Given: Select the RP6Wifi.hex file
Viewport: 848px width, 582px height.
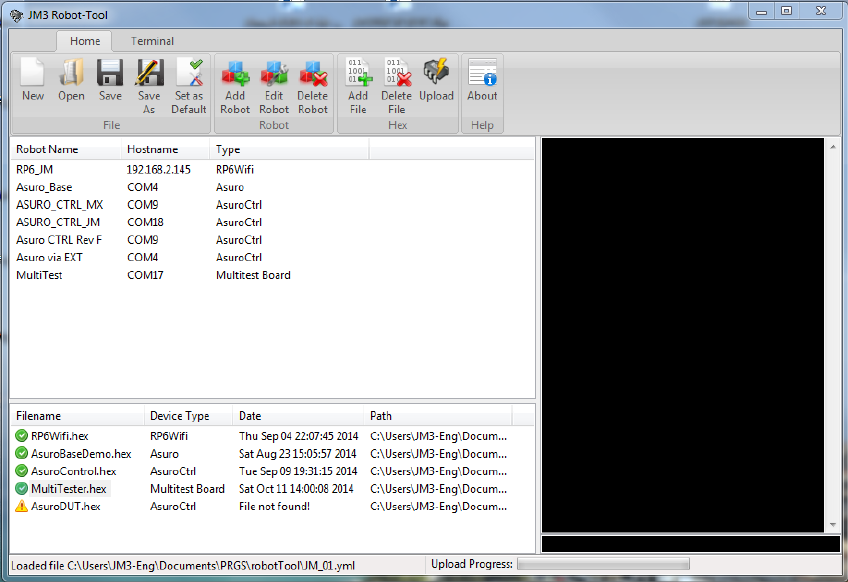Looking at the screenshot, I should (x=59, y=436).
